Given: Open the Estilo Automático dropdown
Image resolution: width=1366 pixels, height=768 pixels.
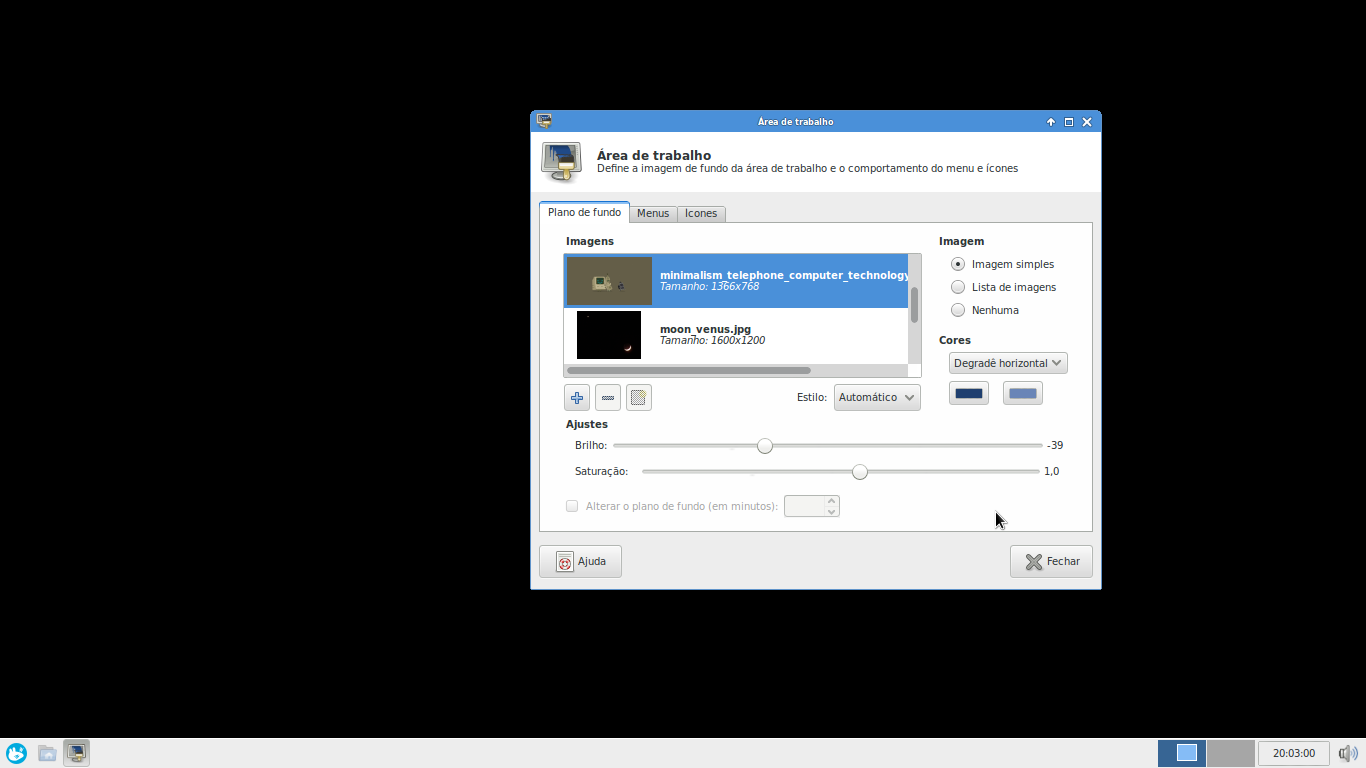Looking at the screenshot, I should point(877,397).
